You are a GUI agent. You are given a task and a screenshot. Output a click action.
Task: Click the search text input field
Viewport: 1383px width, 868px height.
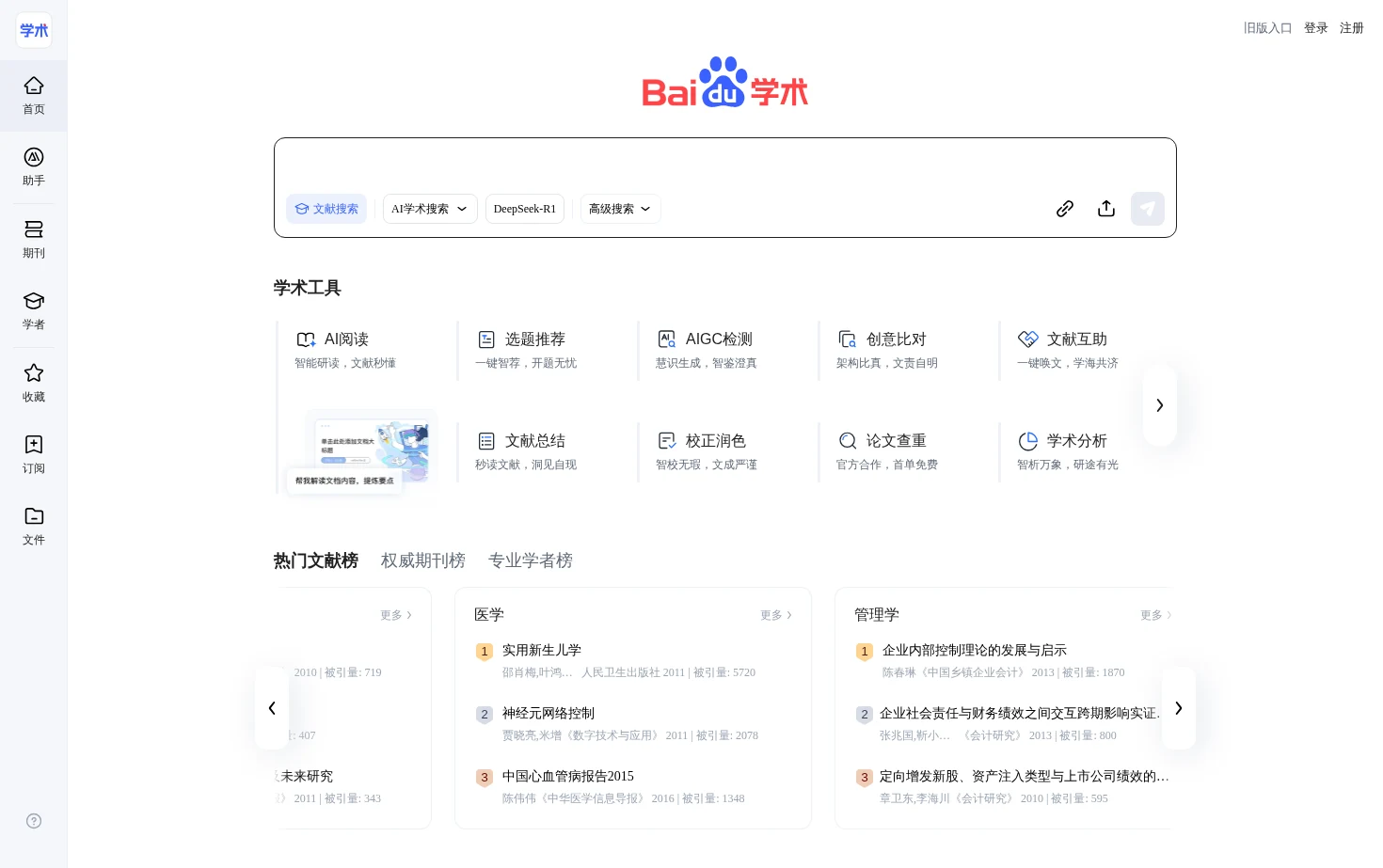[x=724, y=165]
